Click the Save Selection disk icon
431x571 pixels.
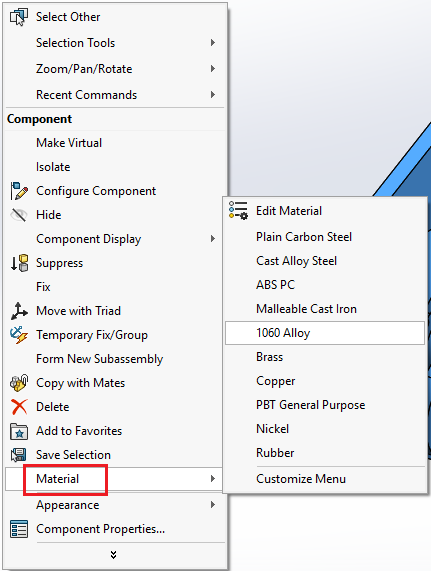click(19, 455)
